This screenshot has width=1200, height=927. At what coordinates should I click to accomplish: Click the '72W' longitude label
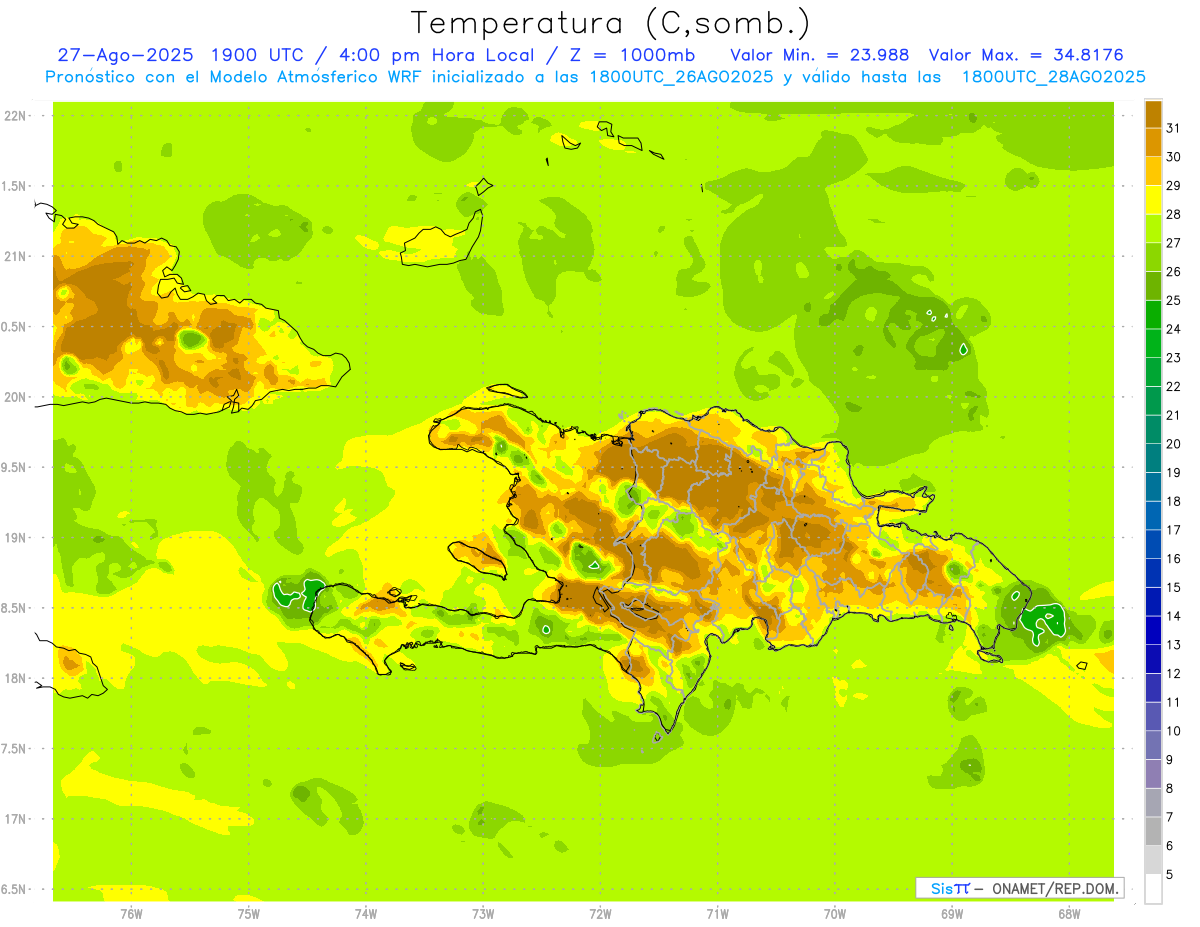pyautogui.click(x=600, y=914)
